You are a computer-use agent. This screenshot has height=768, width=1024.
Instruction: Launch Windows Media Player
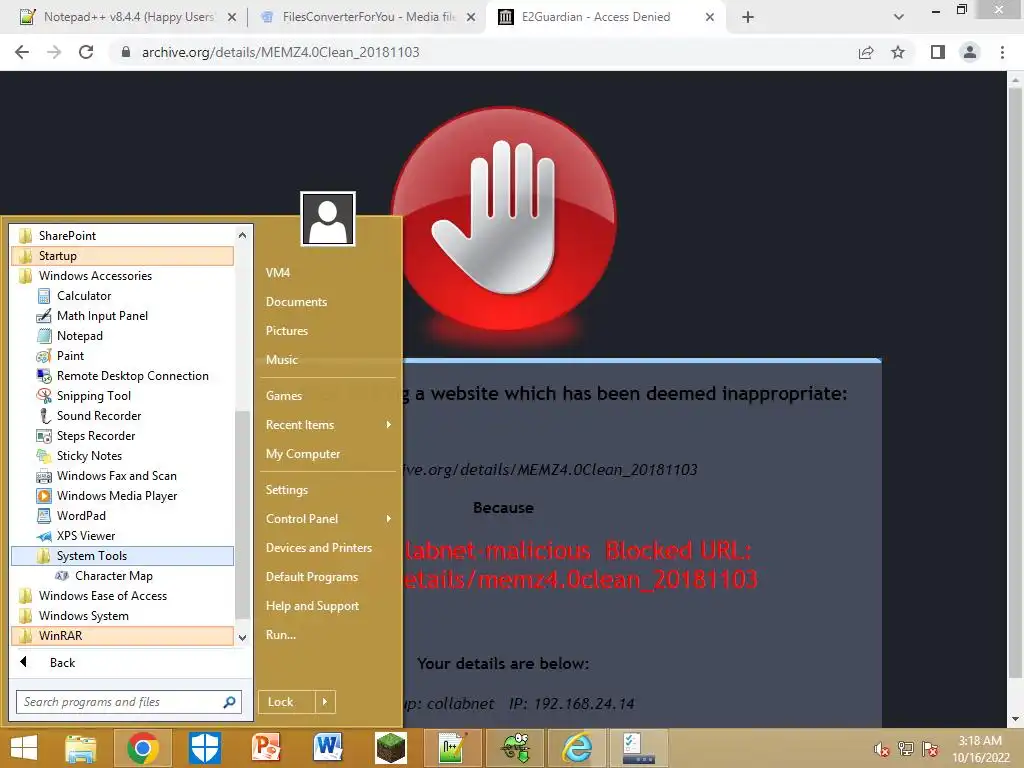click(x=116, y=496)
